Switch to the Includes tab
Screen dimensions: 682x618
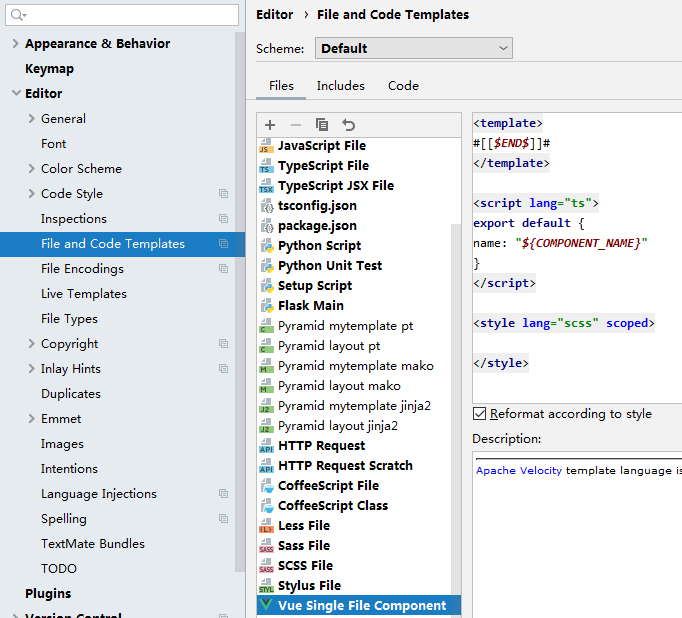341,86
